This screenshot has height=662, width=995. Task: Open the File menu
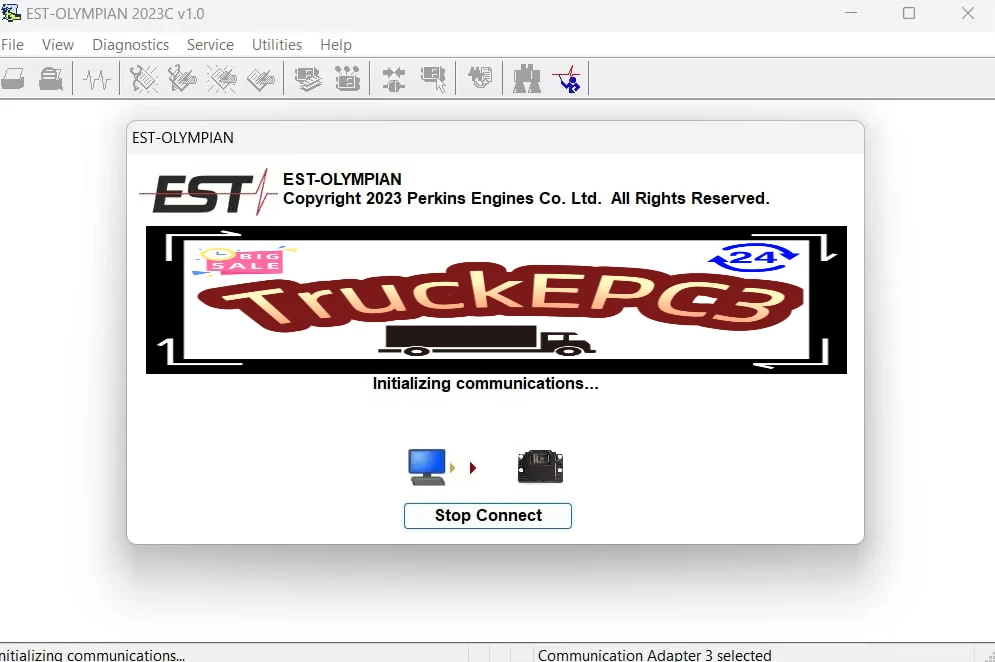tap(12, 44)
